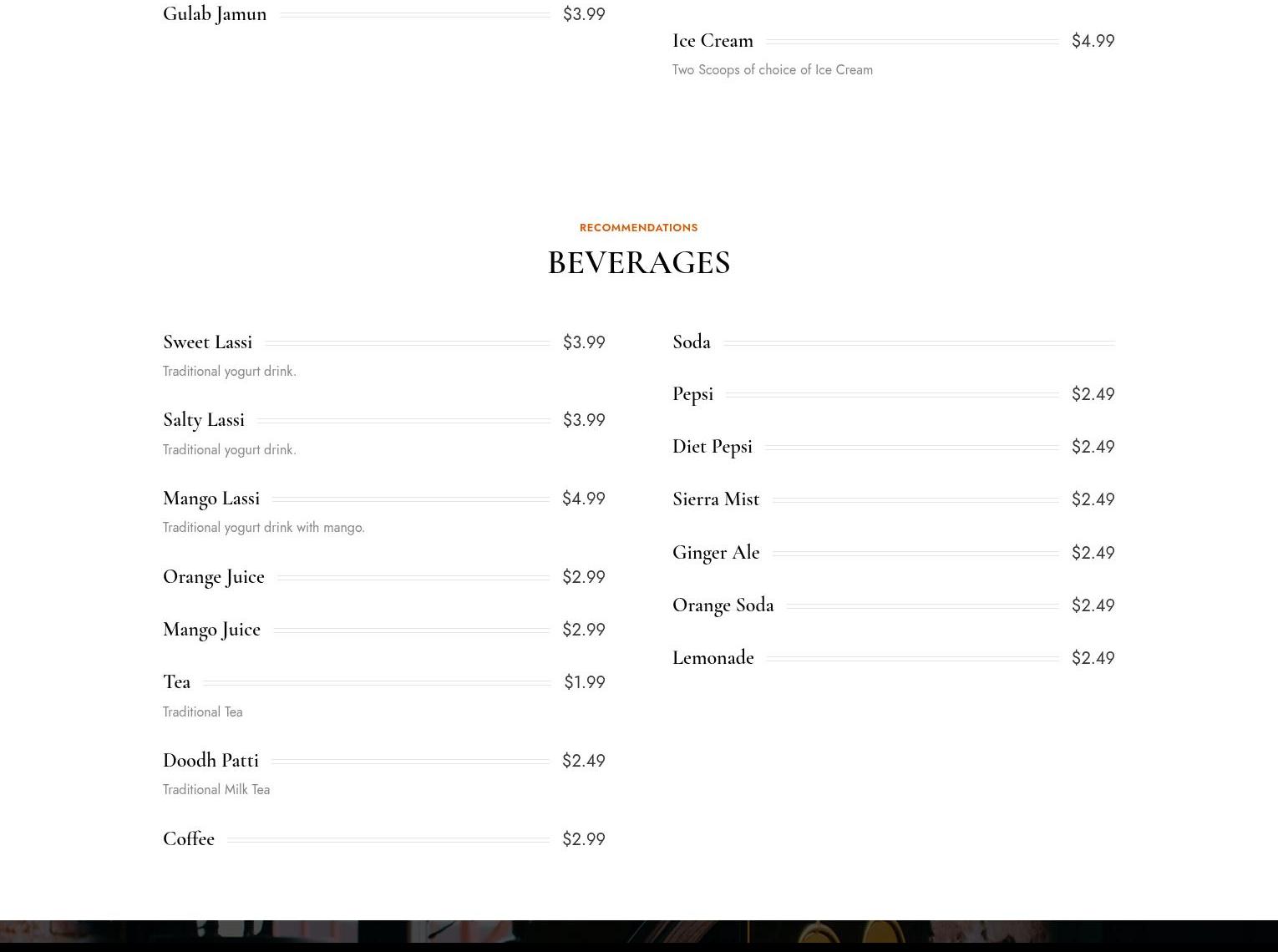Viewport: 1278px width, 952px height.
Task: Click the Gulab Jamun $3.99 price
Action: pyautogui.click(x=584, y=14)
